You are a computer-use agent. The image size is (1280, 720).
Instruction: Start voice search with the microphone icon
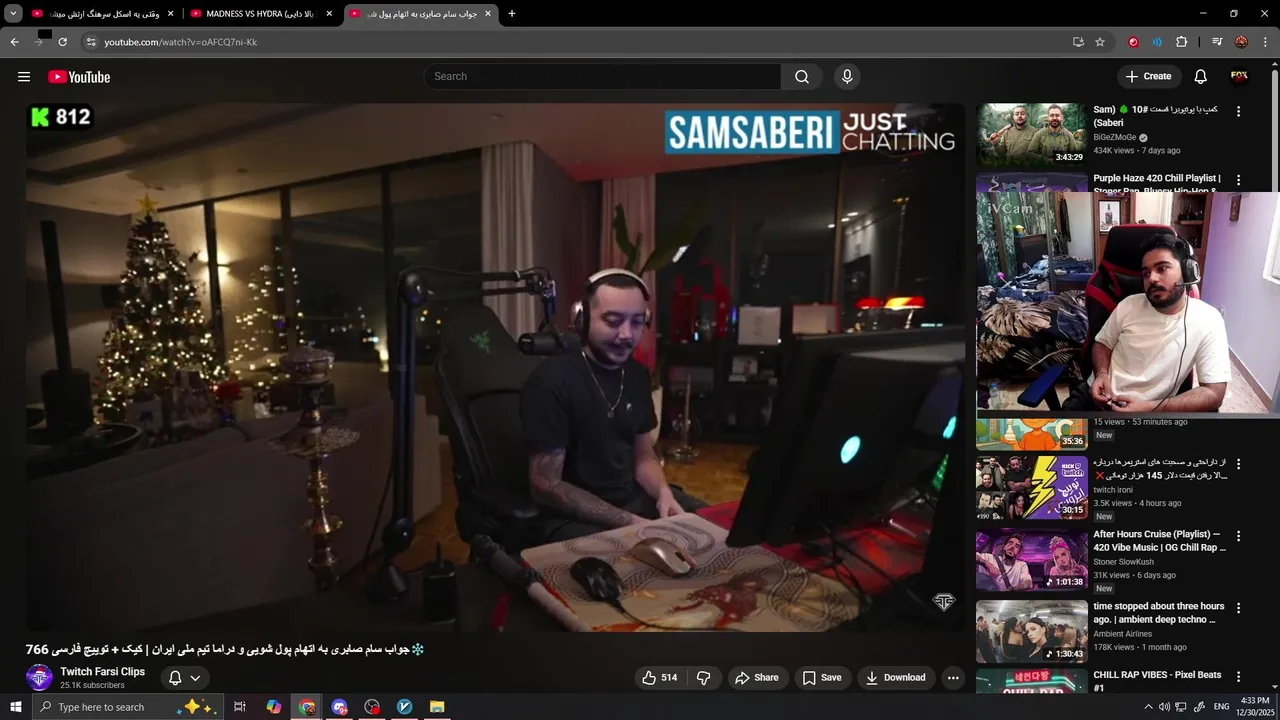tap(847, 77)
